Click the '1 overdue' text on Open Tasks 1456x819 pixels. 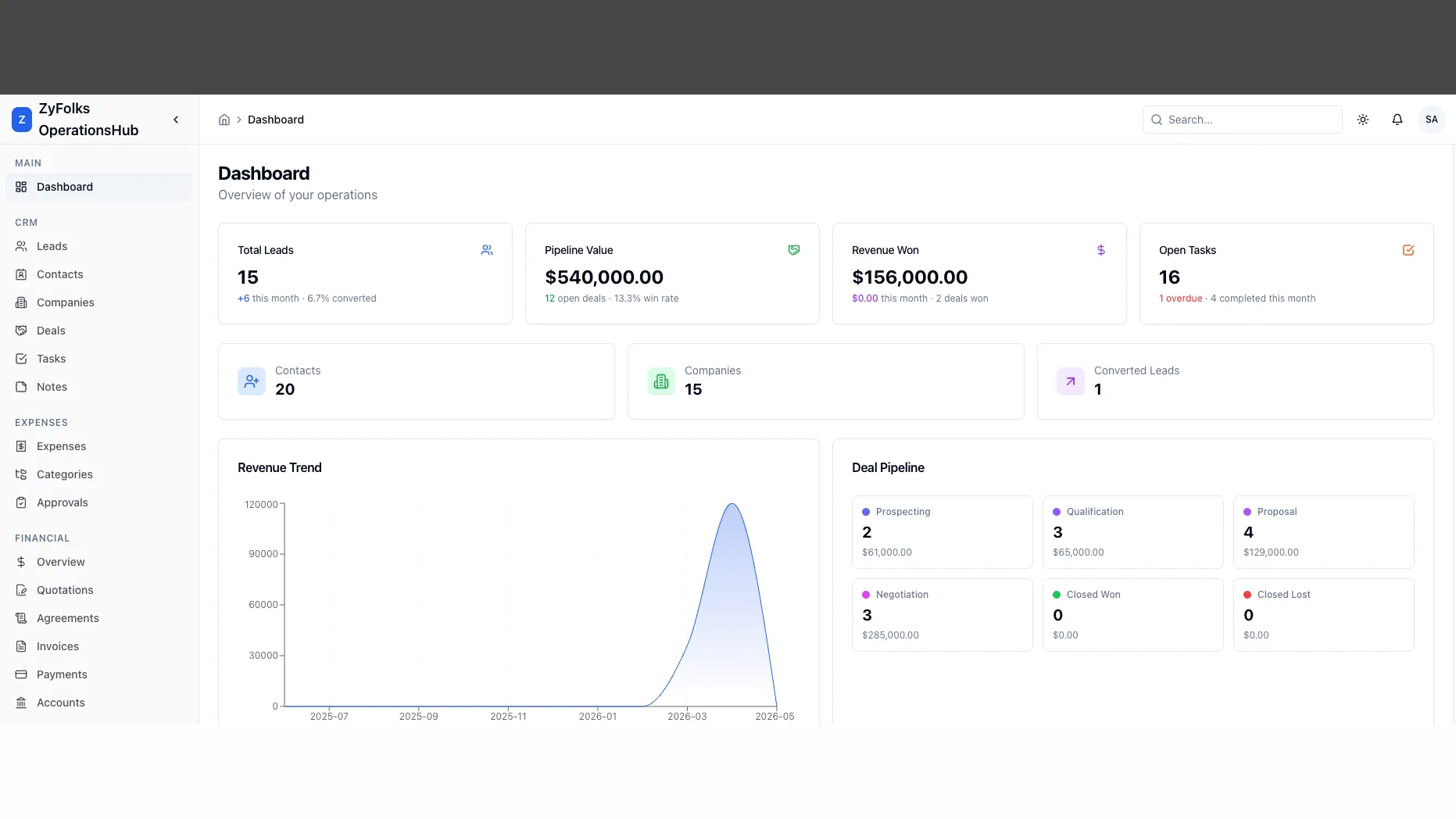pyautogui.click(x=1180, y=299)
